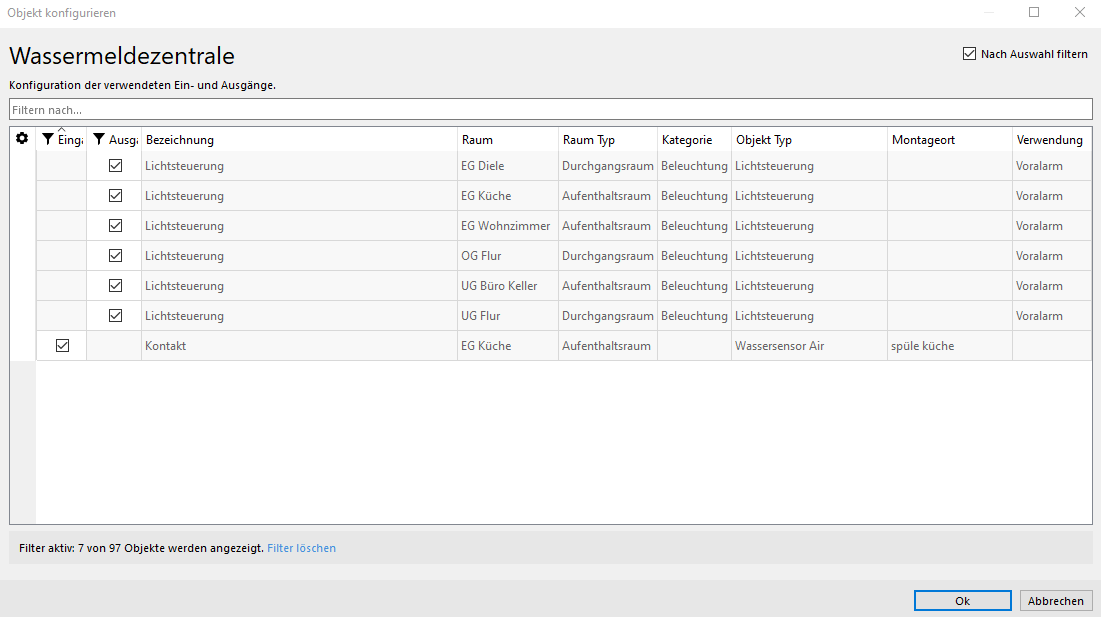This screenshot has height=617, width=1101.
Task: Open table settings gear icon
Action: (22, 139)
